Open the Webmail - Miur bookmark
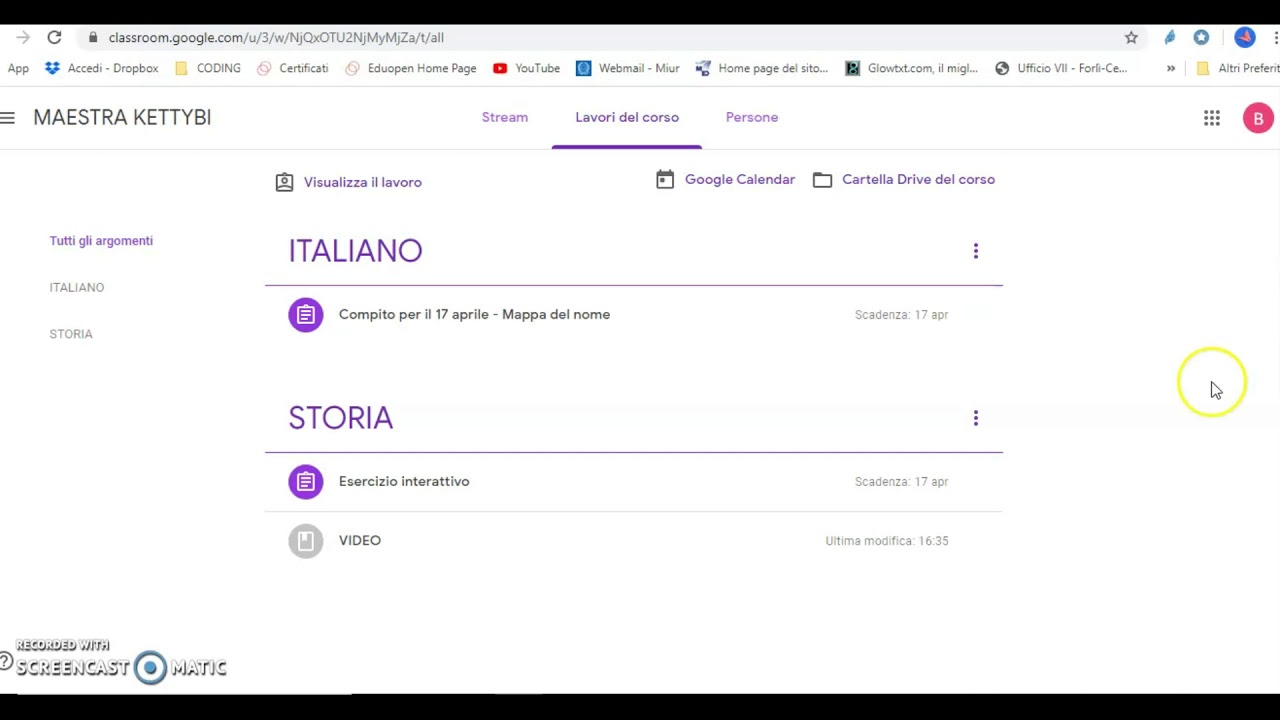The height and width of the screenshot is (720, 1280). [628, 68]
